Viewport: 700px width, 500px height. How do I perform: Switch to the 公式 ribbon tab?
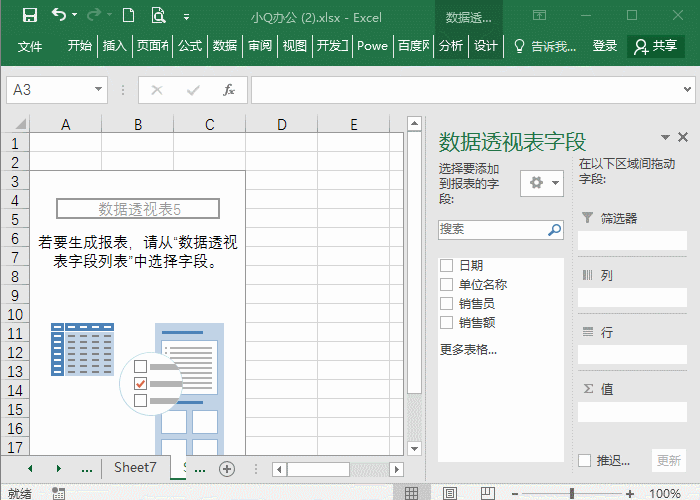pos(190,46)
